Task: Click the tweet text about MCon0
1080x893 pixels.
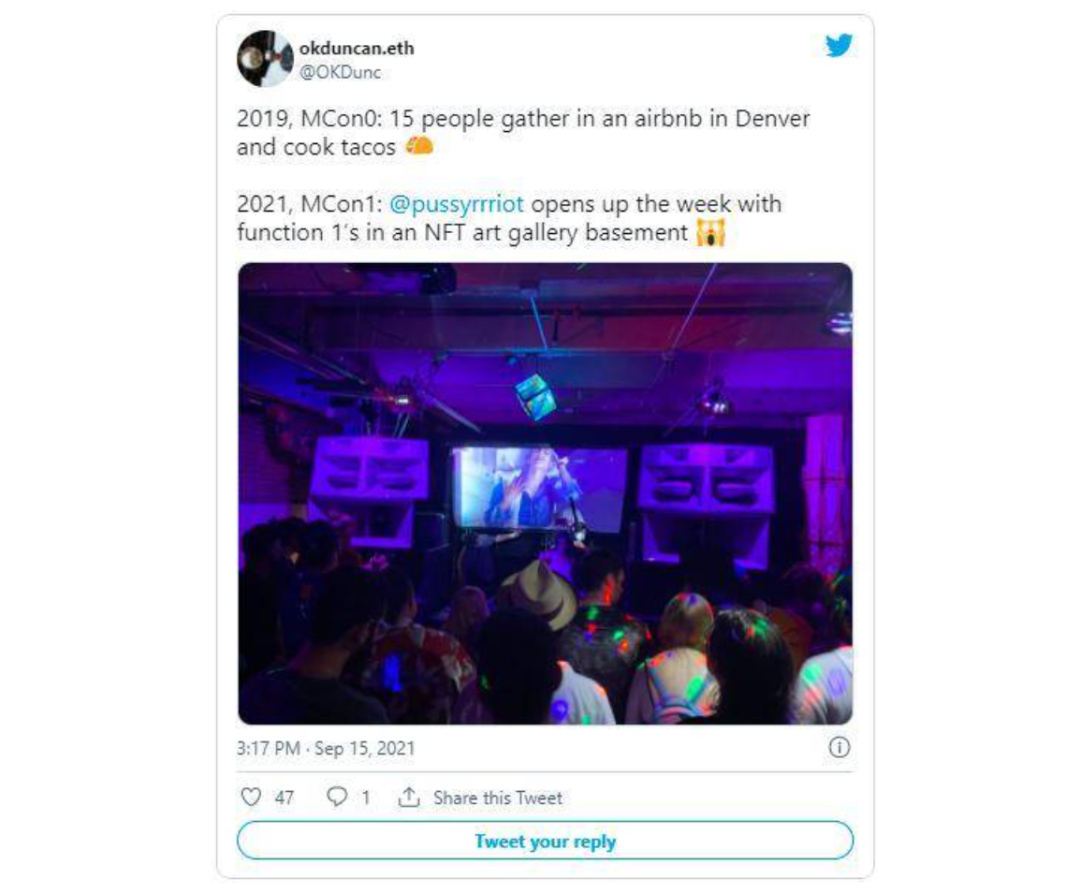Action: (x=523, y=132)
